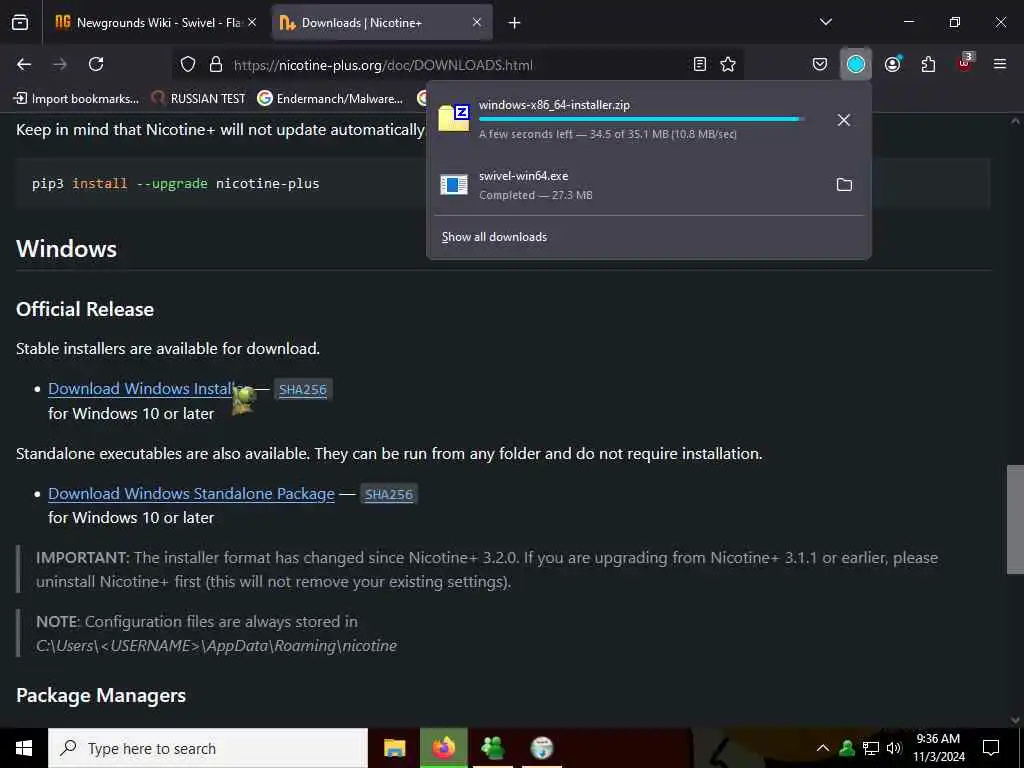Open a new tab with plus button
This screenshot has height=768, width=1024.
(515, 23)
